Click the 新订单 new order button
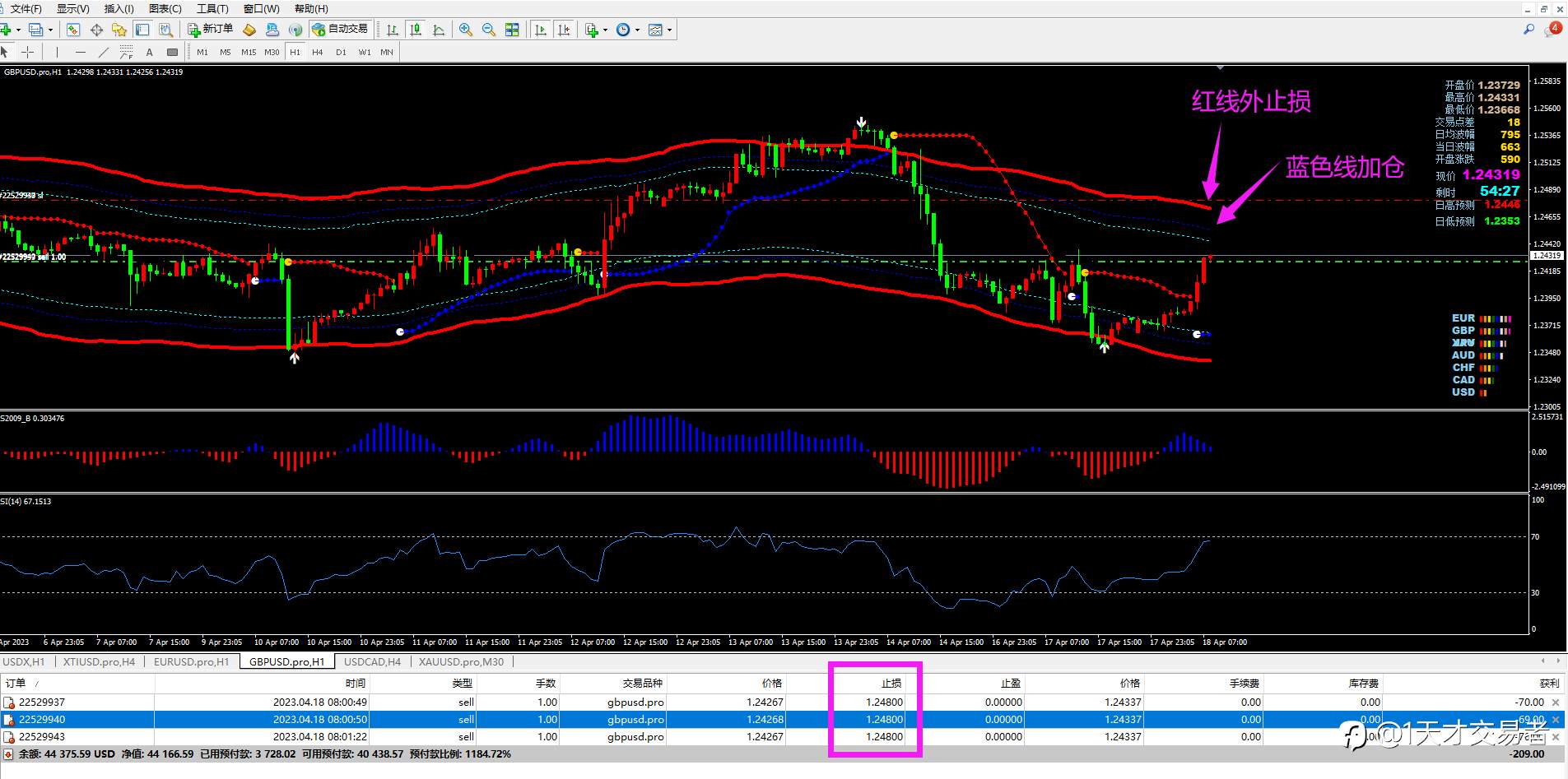The image size is (1568, 779). coord(211,30)
